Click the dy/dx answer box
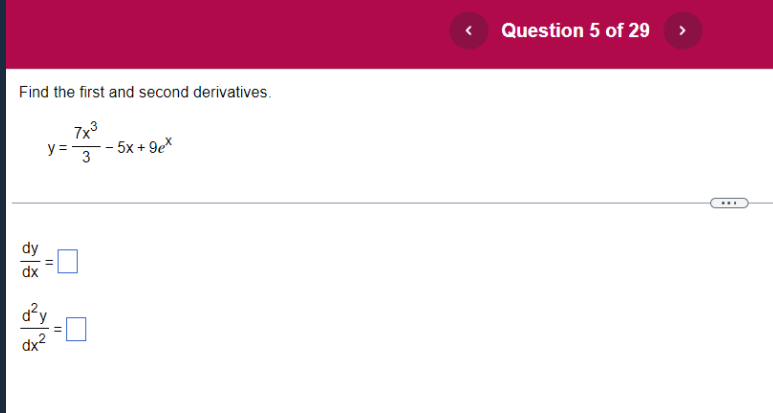Viewport: 773px width, 413px height. pyautogui.click(x=68, y=261)
